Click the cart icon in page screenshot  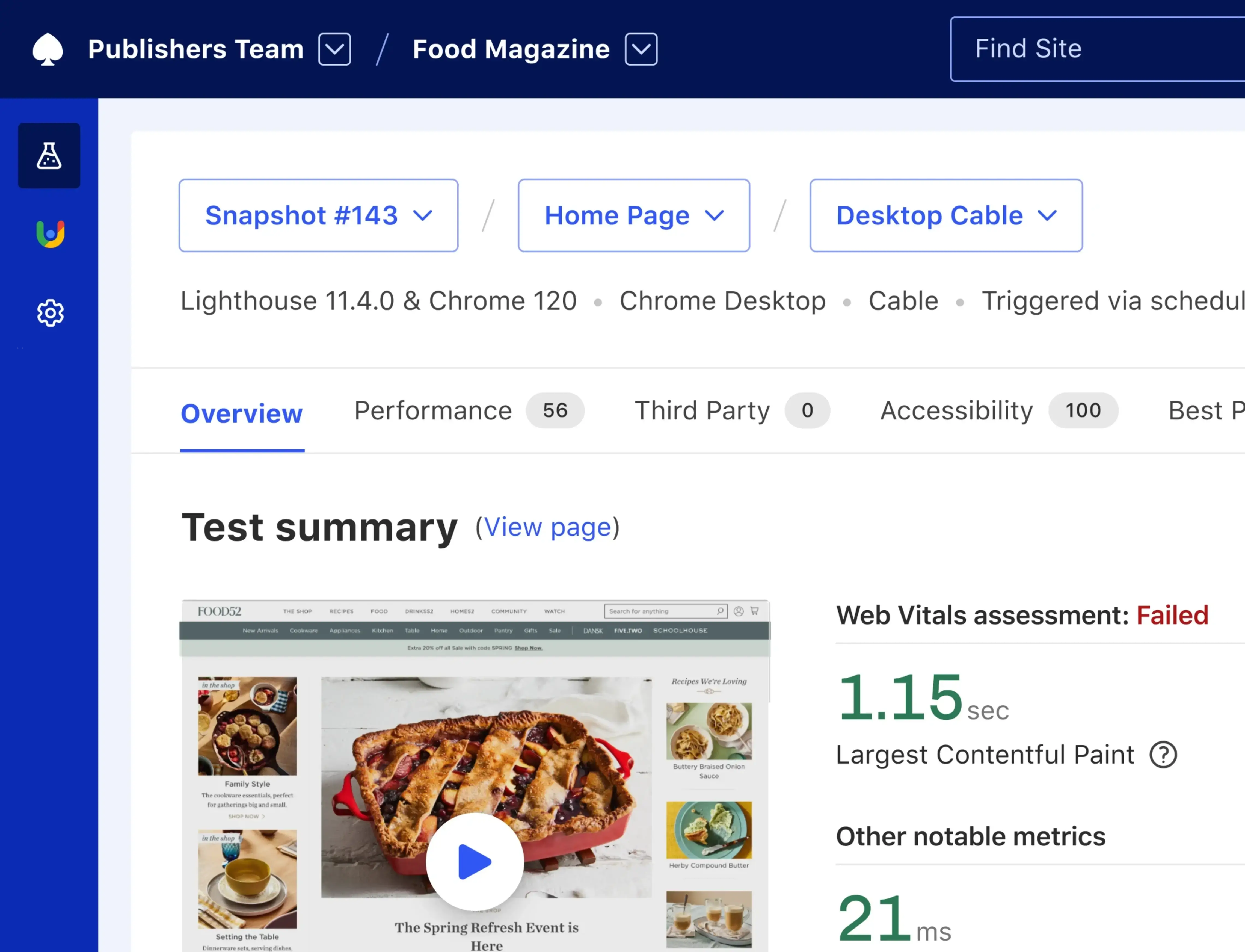coord(754,611)
